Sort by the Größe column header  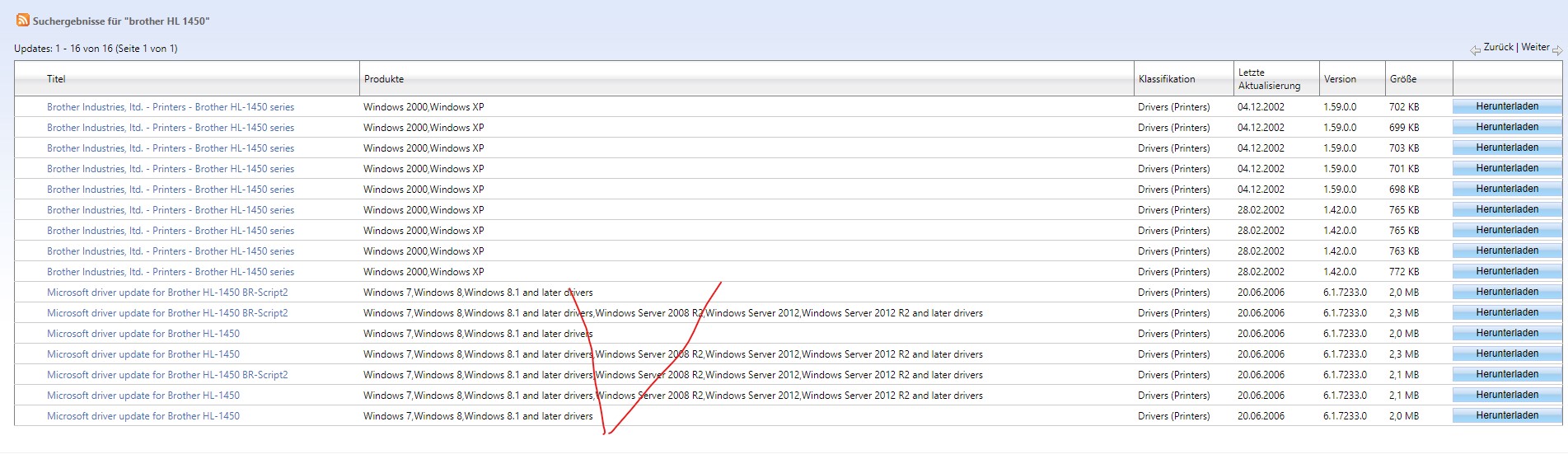(x=1403, y=79)
